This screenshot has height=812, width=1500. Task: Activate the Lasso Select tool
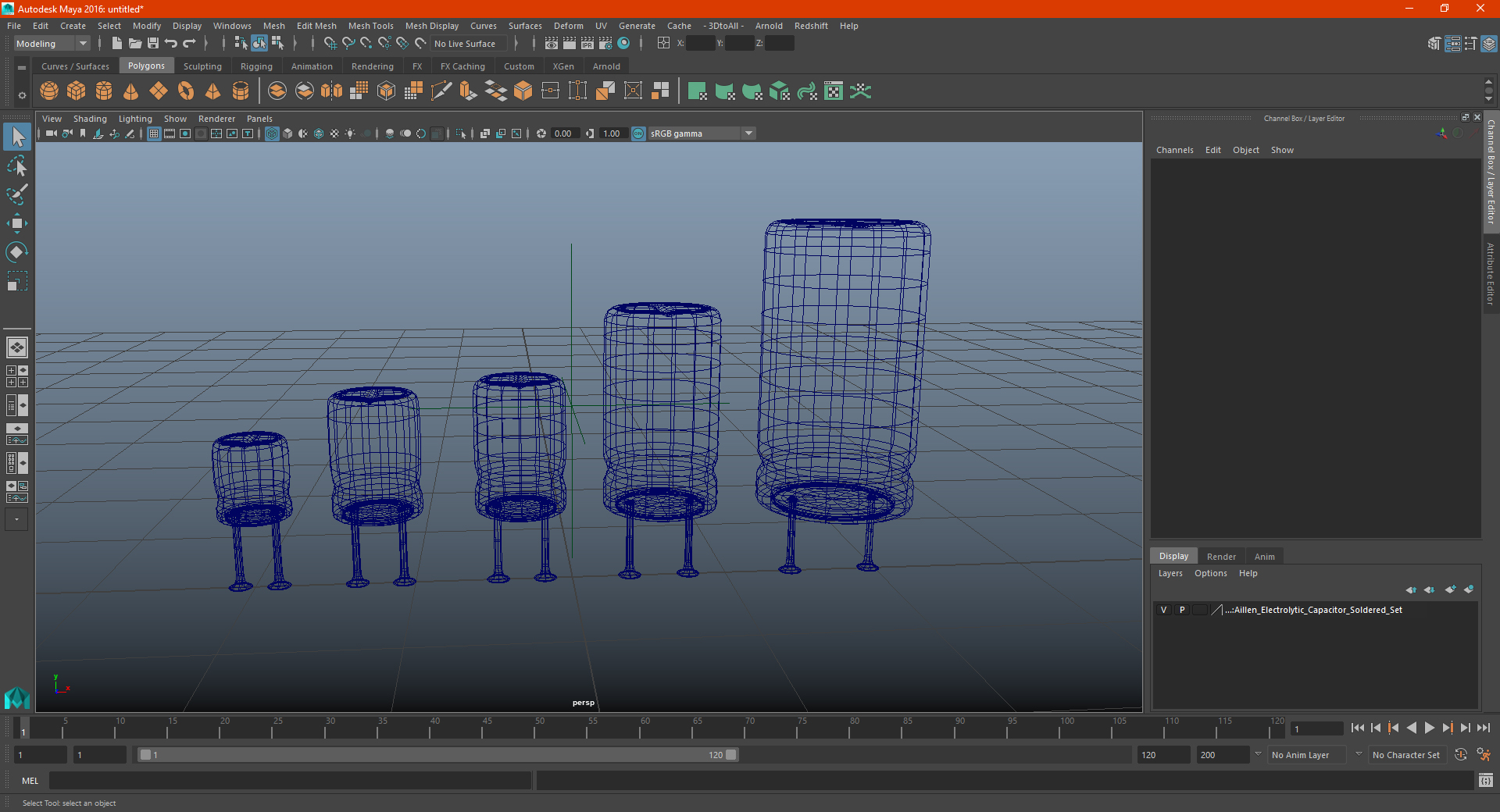[x=17, y=166]
